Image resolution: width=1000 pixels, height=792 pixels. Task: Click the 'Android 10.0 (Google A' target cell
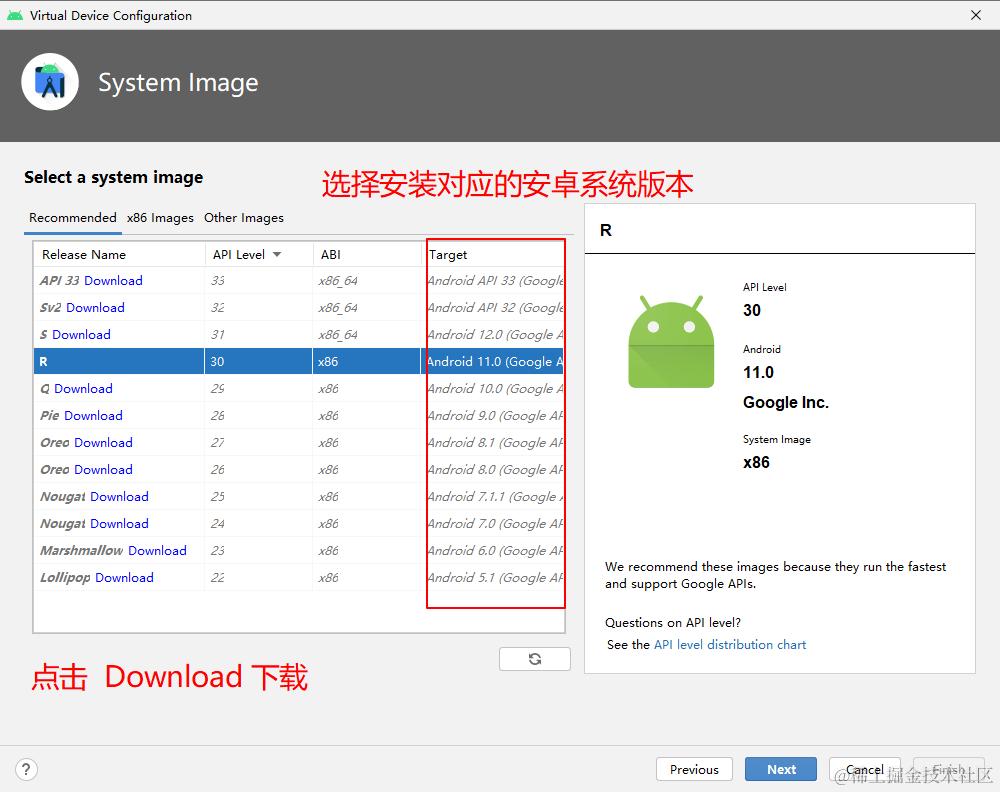(x=492, y=388)
